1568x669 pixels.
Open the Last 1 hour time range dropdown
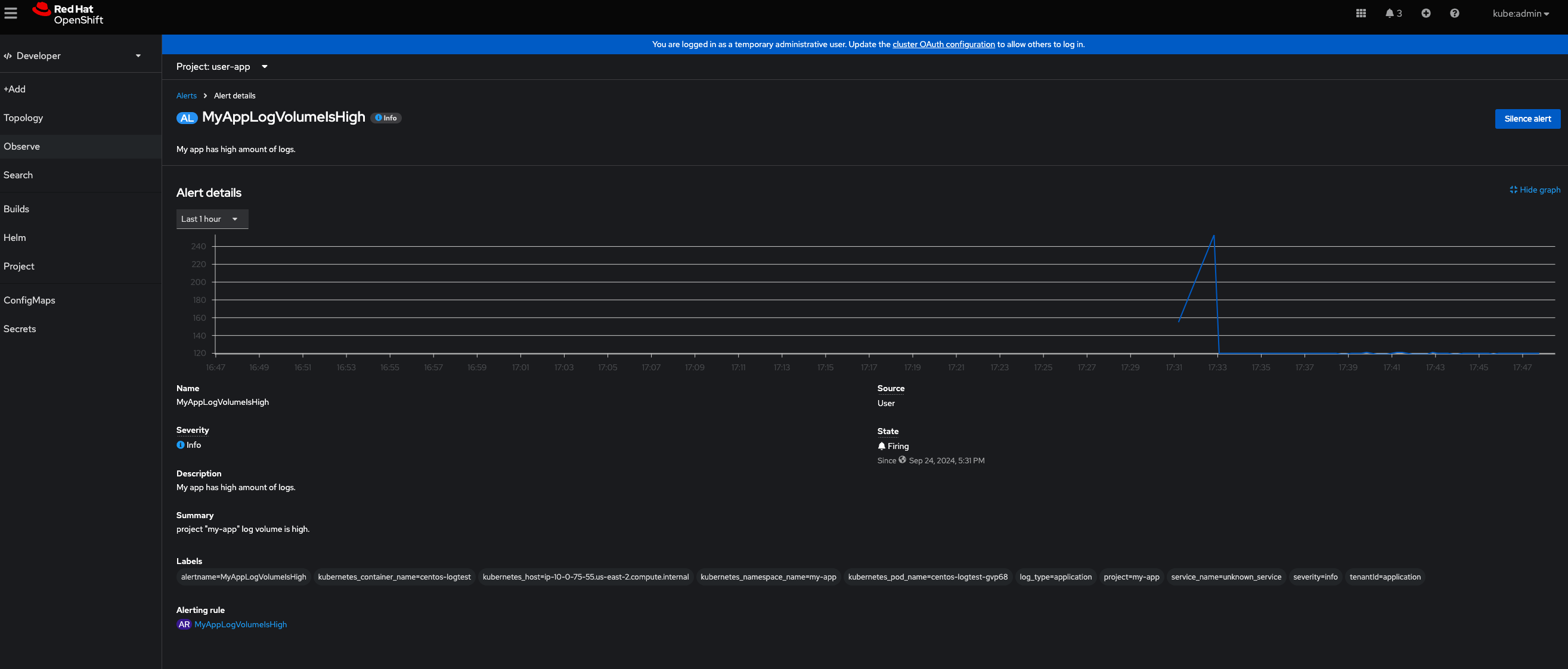point(211,219)
